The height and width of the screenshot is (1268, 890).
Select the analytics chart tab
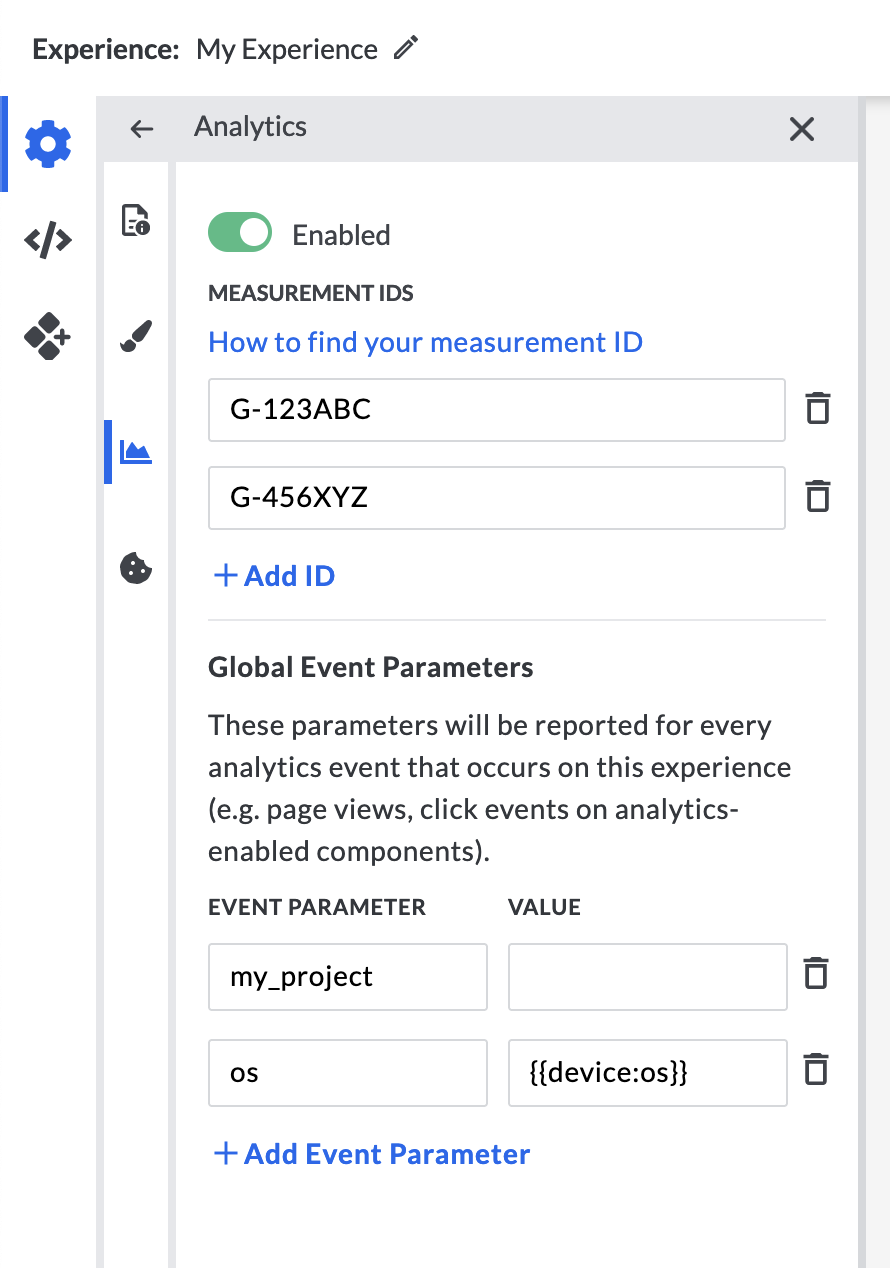[135, 452]
